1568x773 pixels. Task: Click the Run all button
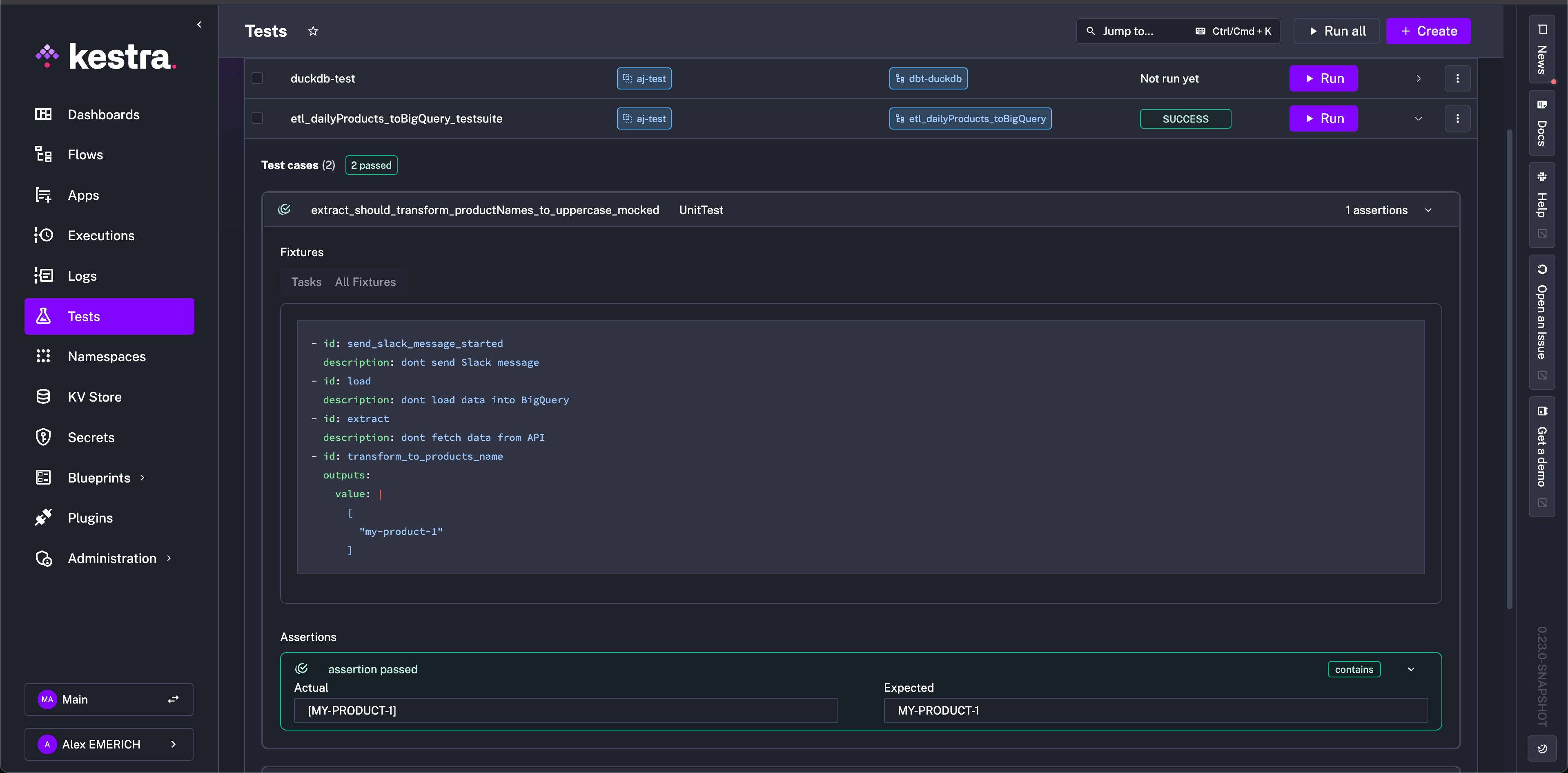coord(1336,31)
